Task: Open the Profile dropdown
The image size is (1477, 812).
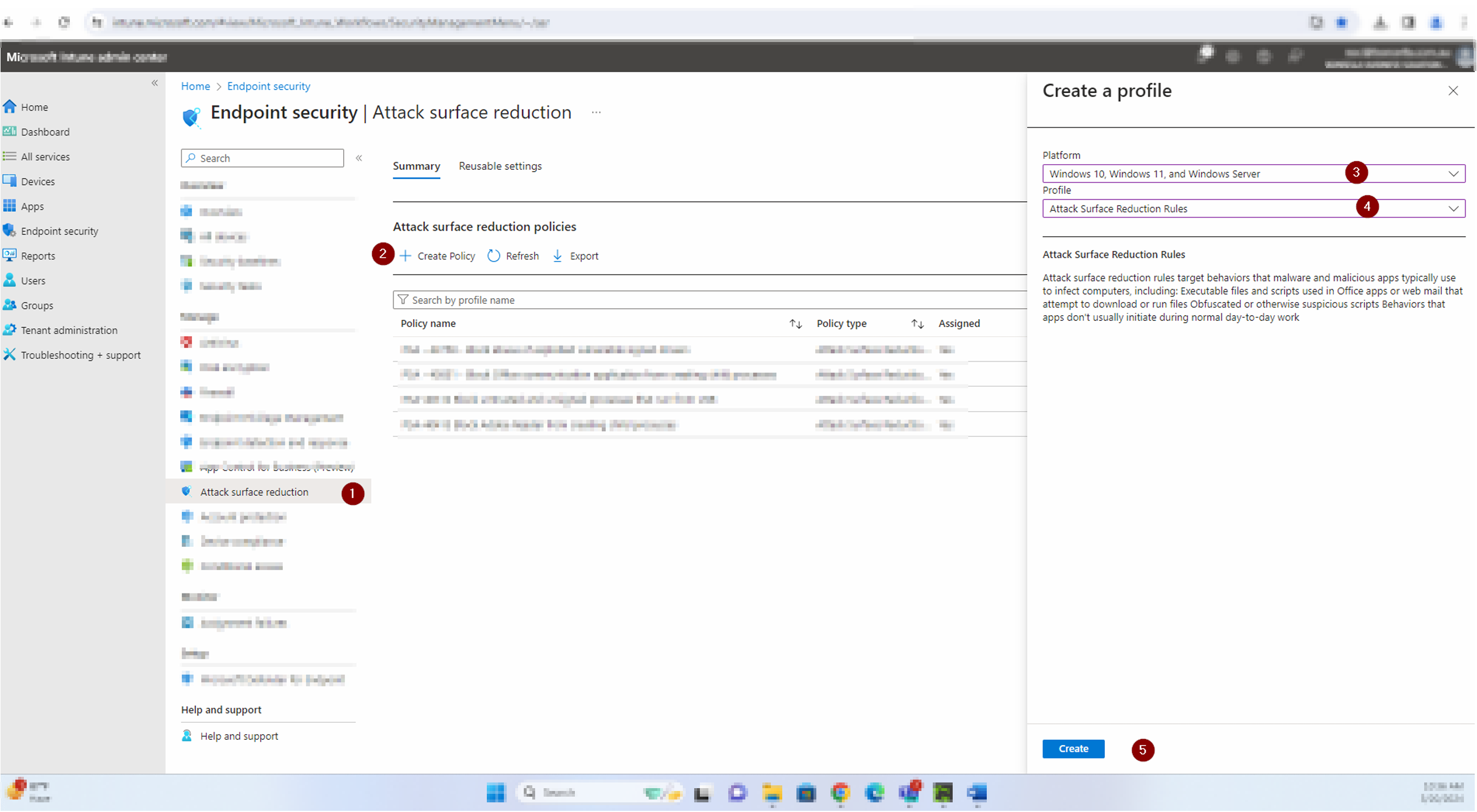Action: tap(1253, 208)
